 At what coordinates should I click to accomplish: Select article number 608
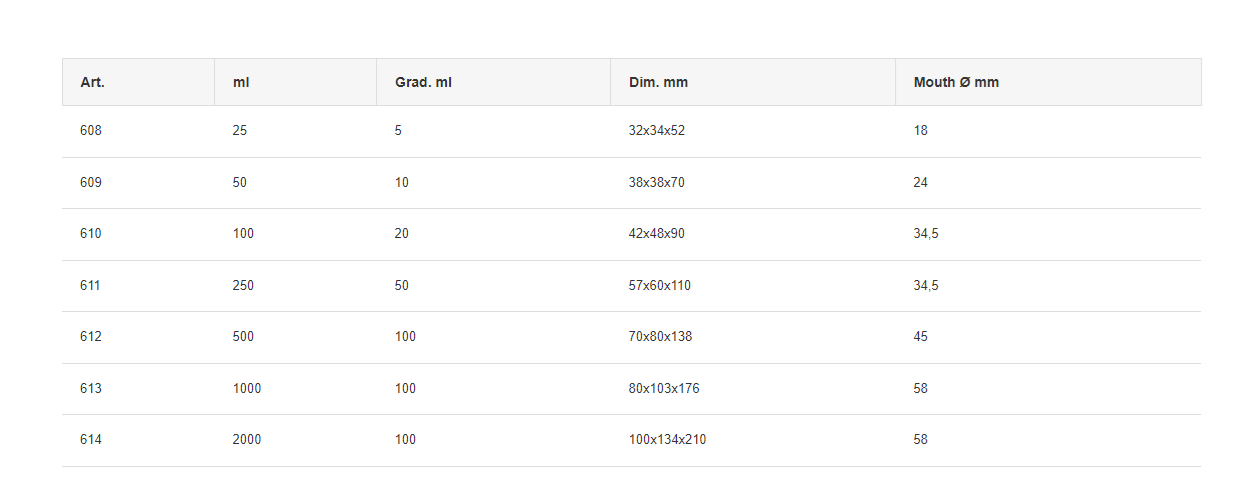coord(91,131)
